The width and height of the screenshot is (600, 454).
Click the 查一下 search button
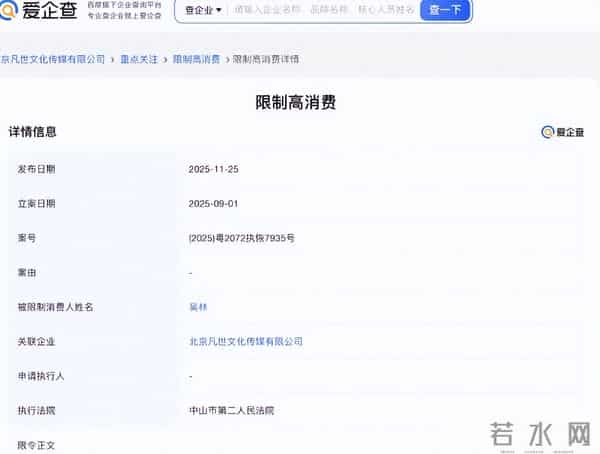444,10
